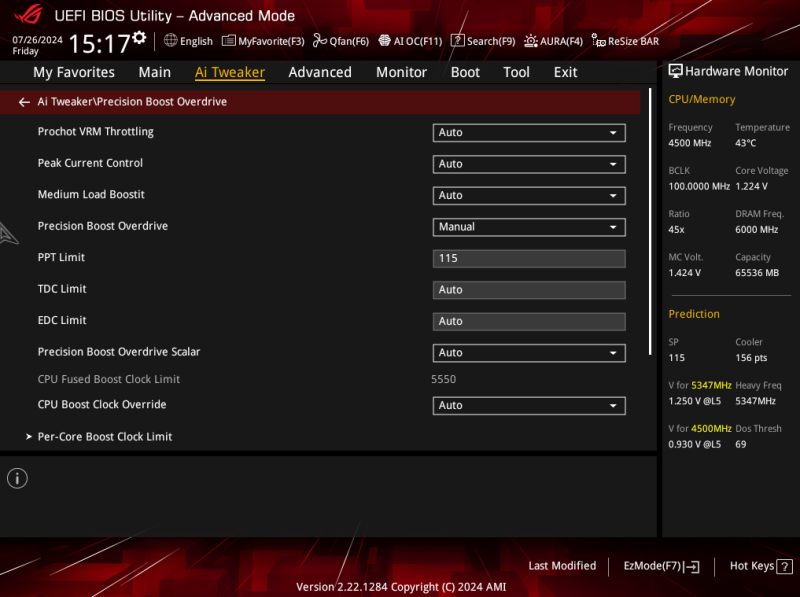Image resolution: width=800 pixels, height=597 pixels.
Task: Switch to Boot tab
Action: pos(465,72)
